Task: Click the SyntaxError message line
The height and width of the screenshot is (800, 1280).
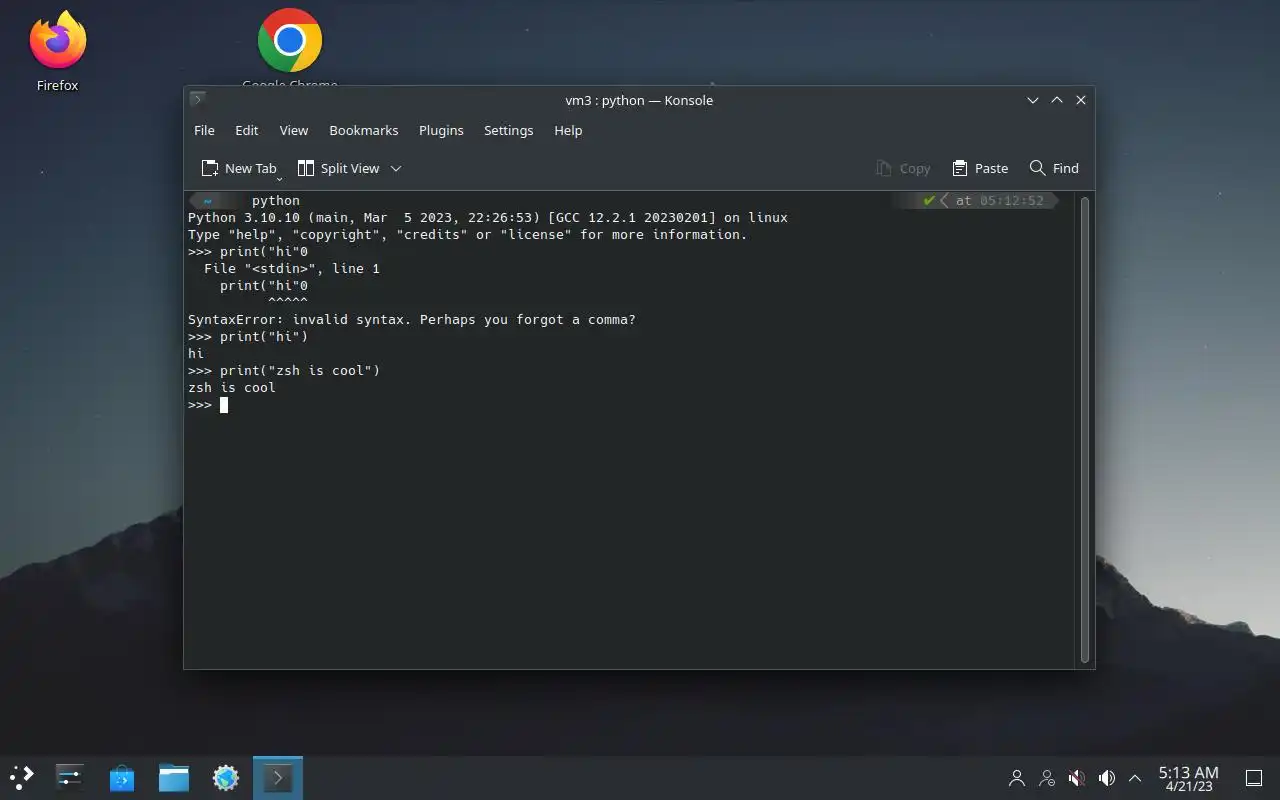Action: click(x=412, y=320)
